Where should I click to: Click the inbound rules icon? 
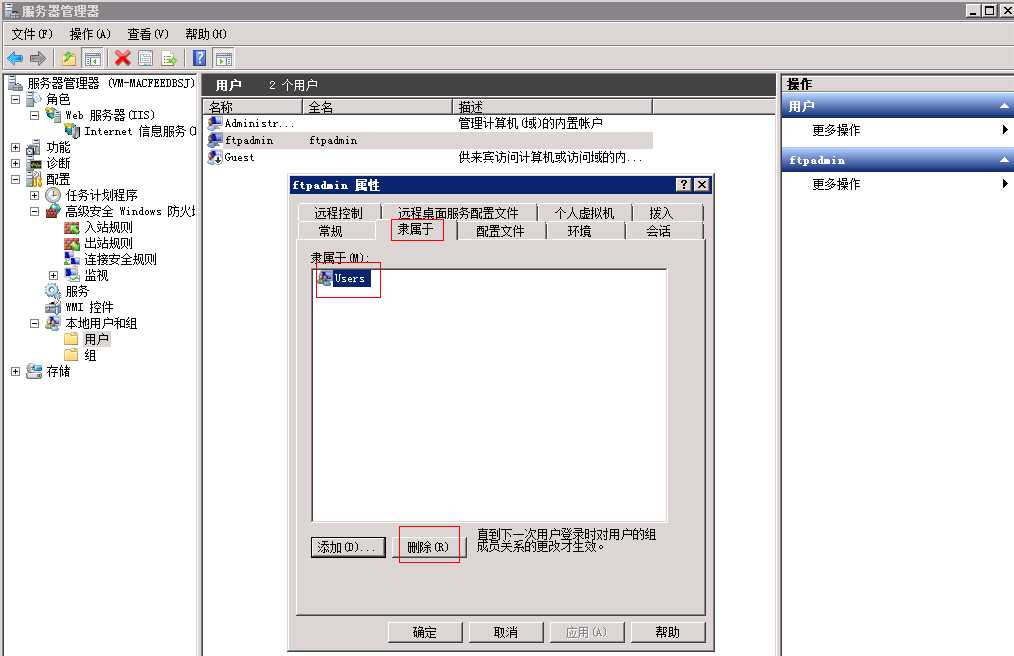point(72,228)
